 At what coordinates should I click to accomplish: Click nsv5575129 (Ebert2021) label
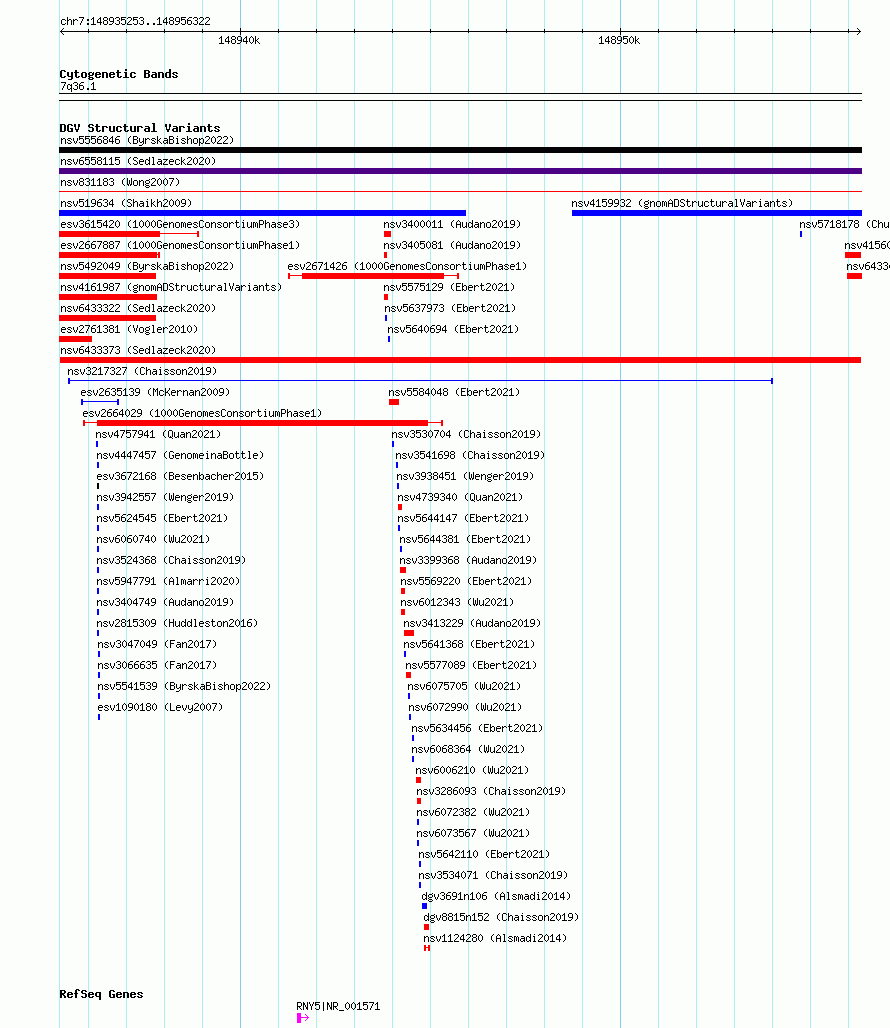[449, 287]
